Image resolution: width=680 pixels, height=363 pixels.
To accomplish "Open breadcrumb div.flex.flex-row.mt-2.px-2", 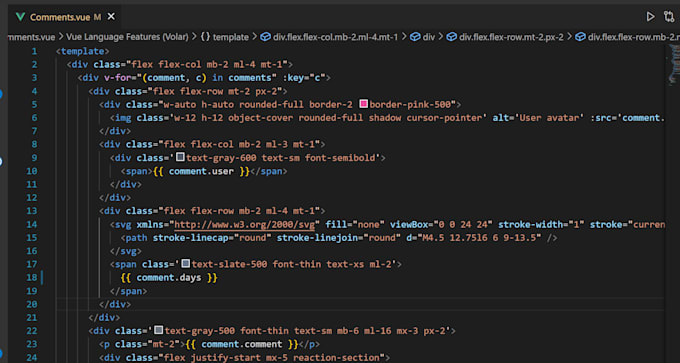I will point(505,37).
